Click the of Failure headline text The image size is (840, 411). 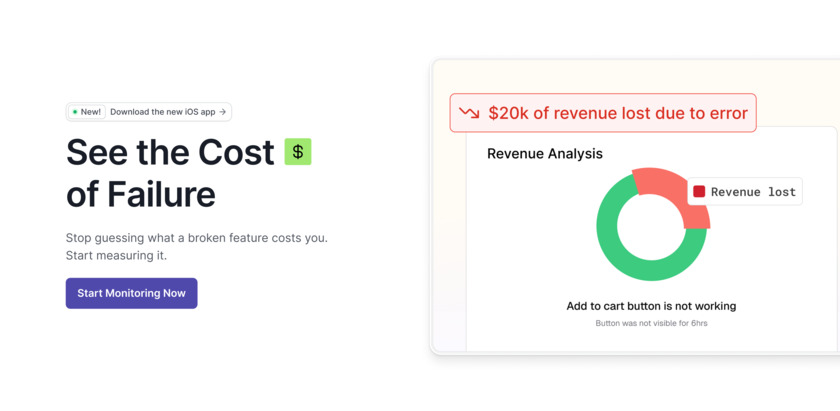coord(141,194)
